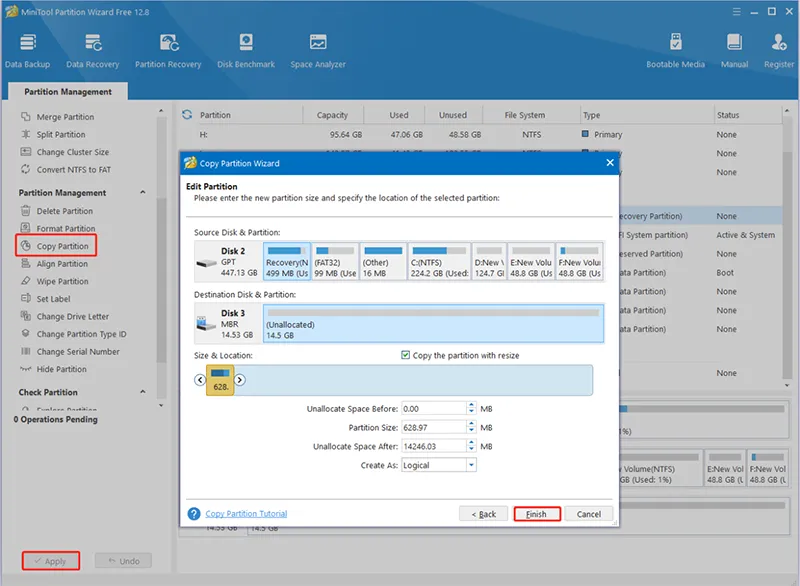
Task: Click the Partition Size input field
Action: pyautogui.click(x=434, y=427)
